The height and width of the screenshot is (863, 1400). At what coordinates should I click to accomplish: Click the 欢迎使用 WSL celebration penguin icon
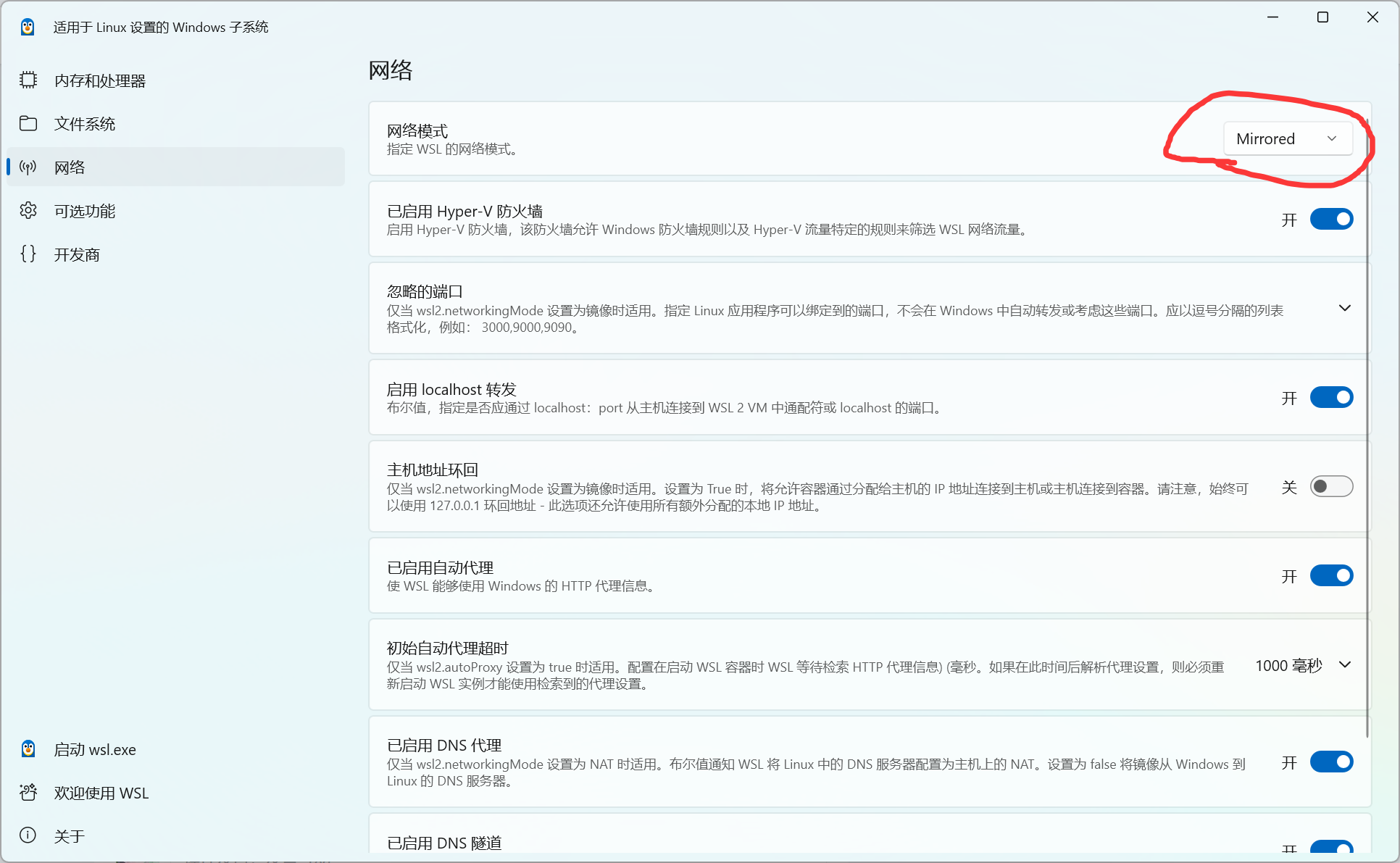click(x=28, y=792)
